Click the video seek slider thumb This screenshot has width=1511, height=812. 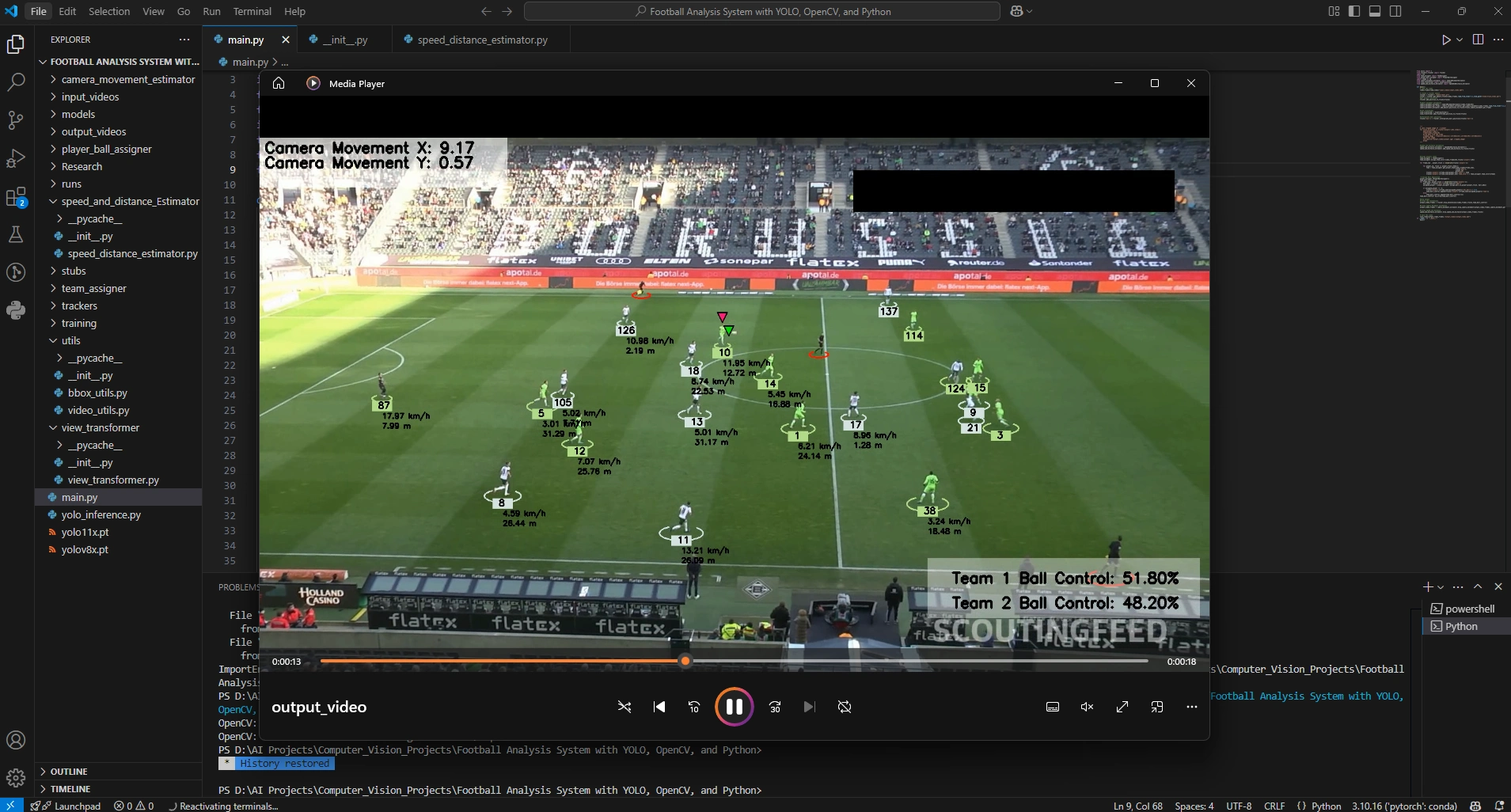point(685,661)
